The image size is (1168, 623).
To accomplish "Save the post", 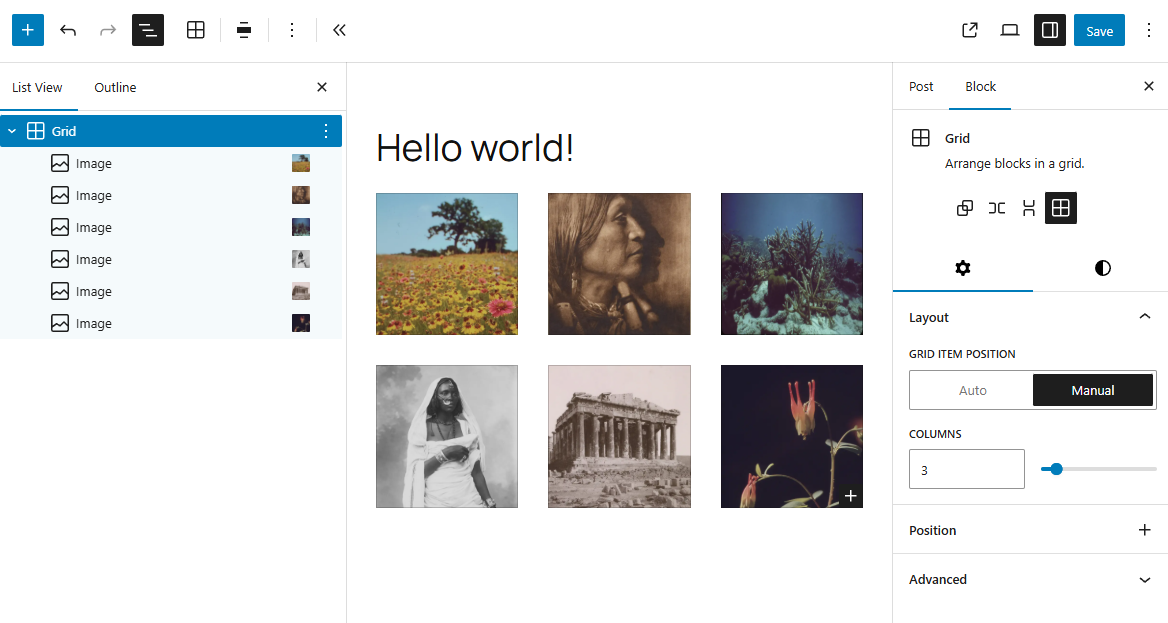I will (x=1099, y=30).
